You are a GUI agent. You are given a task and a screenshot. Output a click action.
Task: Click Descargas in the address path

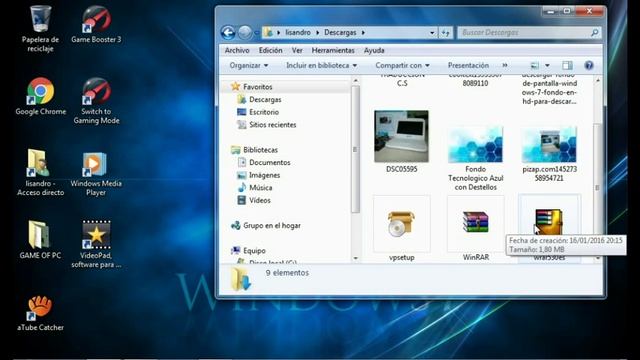point(340,32)
